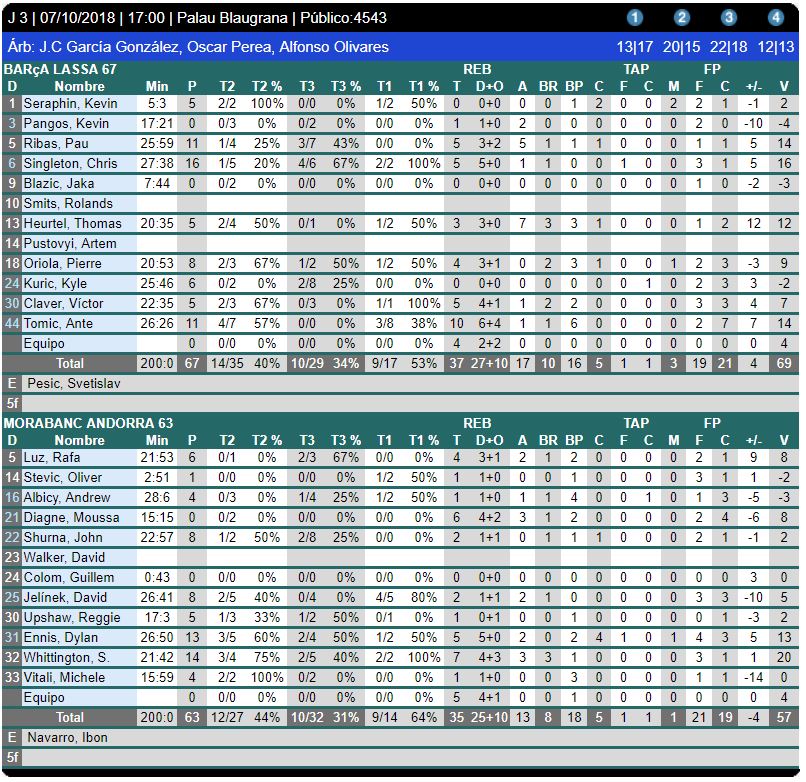Select the Vitali, Michele row name
This screenshot has height=782, width=806.
pyautogui.click(x=64, y=678)
